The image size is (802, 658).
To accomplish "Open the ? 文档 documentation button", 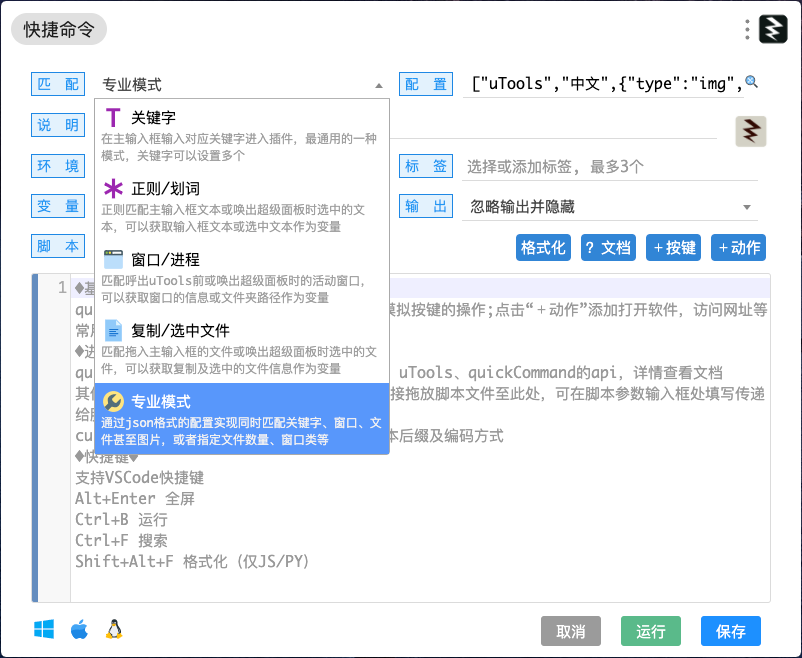I will point(608,248).
